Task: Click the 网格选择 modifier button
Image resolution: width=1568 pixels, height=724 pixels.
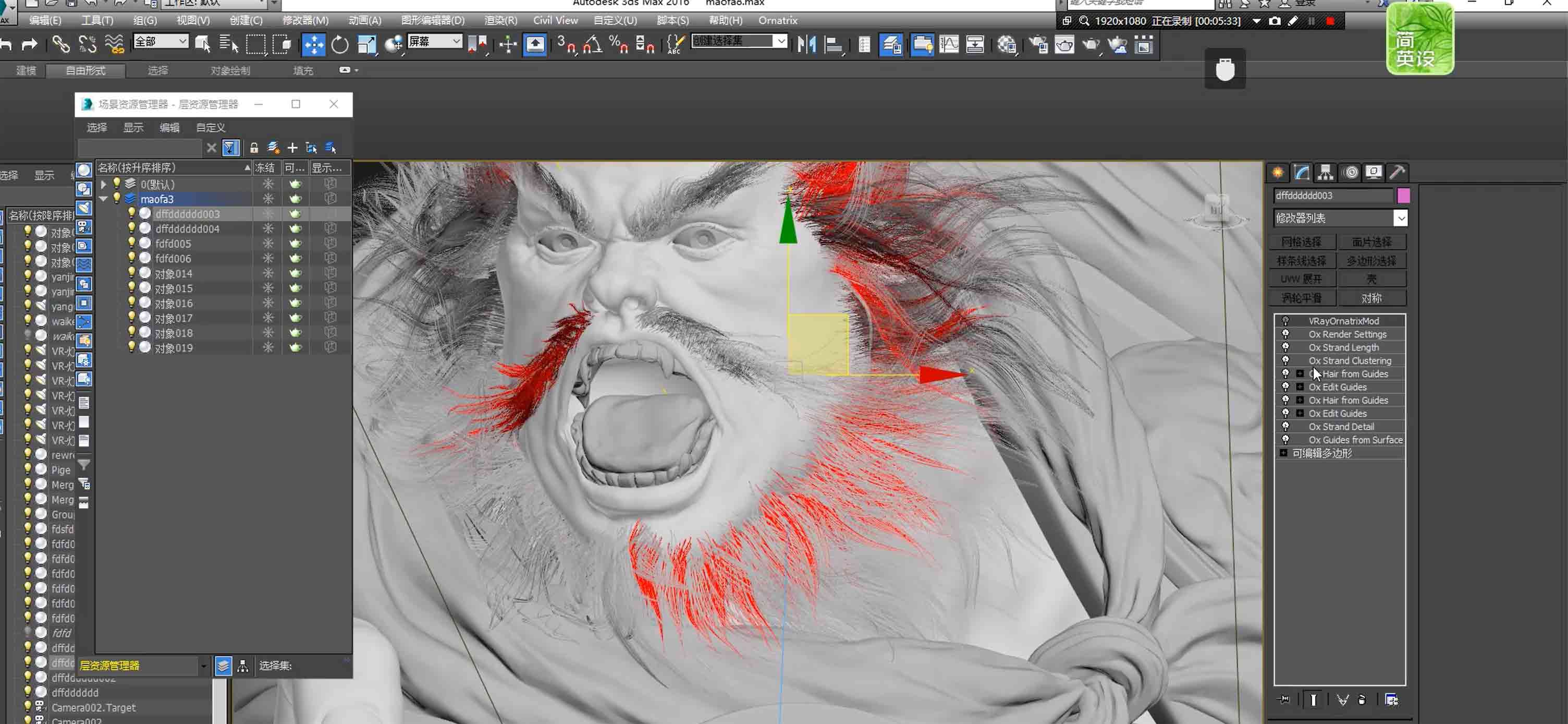Action: click(x=1302, y=242)
